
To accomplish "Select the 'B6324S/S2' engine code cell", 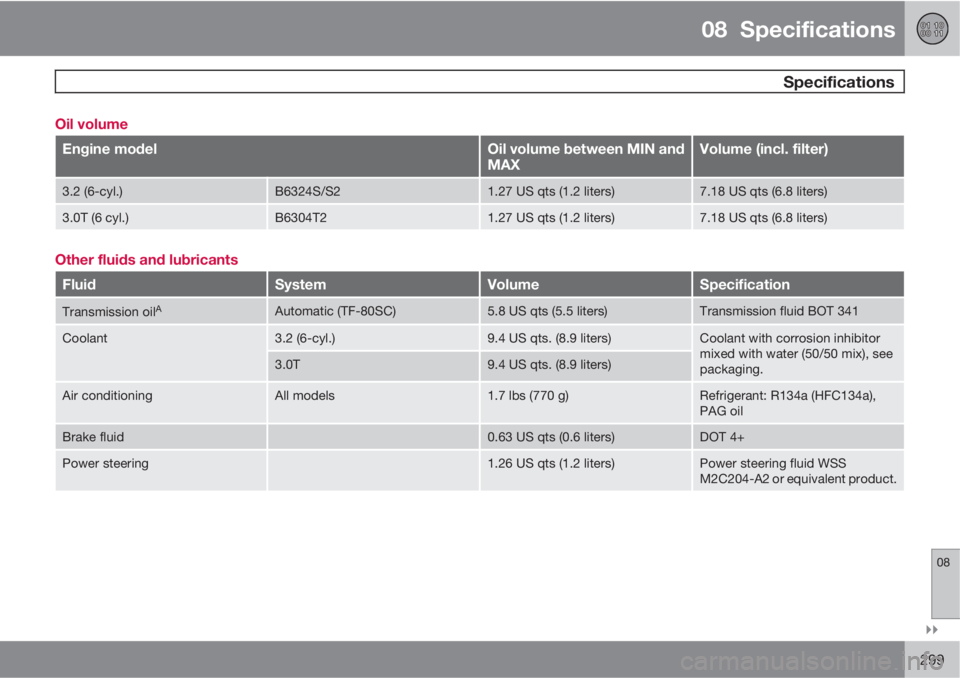I will pyautogui.click(x=373, y=191).
